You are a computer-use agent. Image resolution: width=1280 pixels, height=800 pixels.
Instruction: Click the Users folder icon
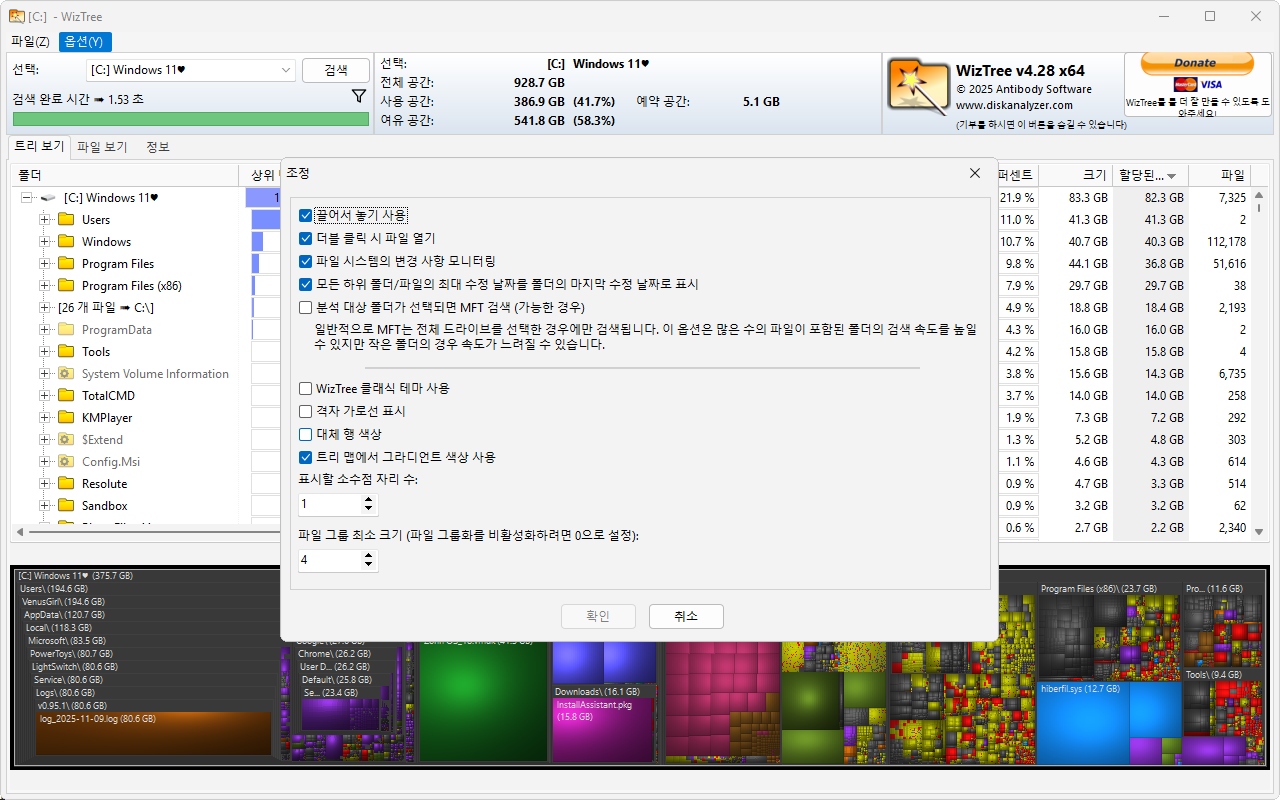tap(67, 220)
